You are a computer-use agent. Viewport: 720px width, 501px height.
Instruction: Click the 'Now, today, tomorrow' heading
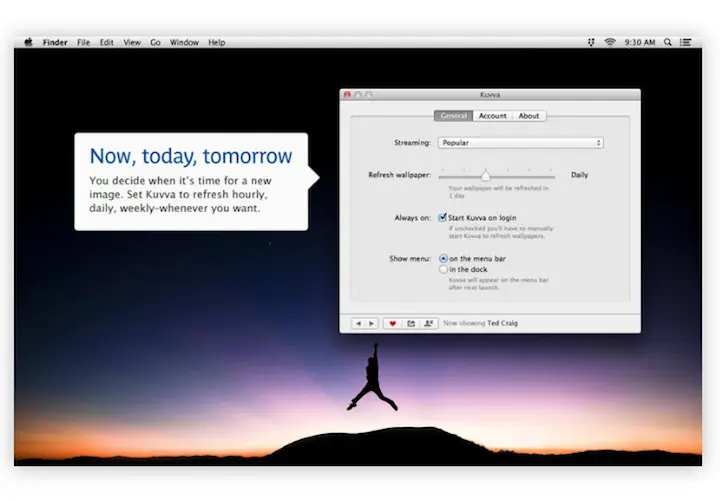click(191, 156)
